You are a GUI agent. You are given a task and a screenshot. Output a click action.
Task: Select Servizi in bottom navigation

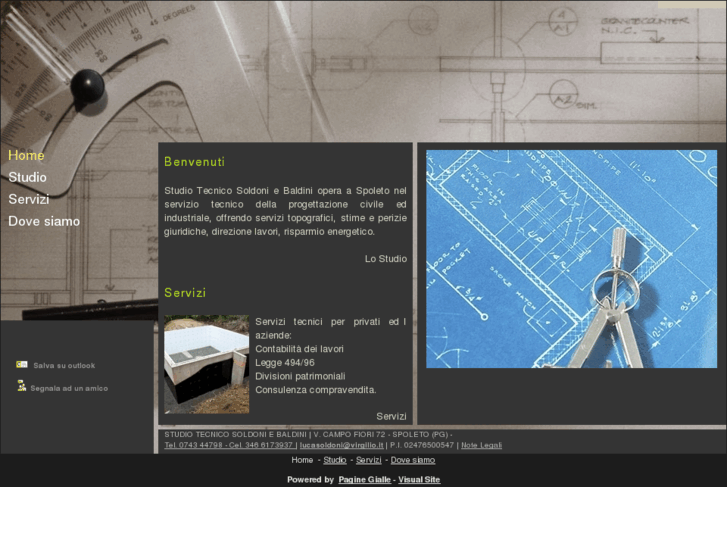pos(369,460)
